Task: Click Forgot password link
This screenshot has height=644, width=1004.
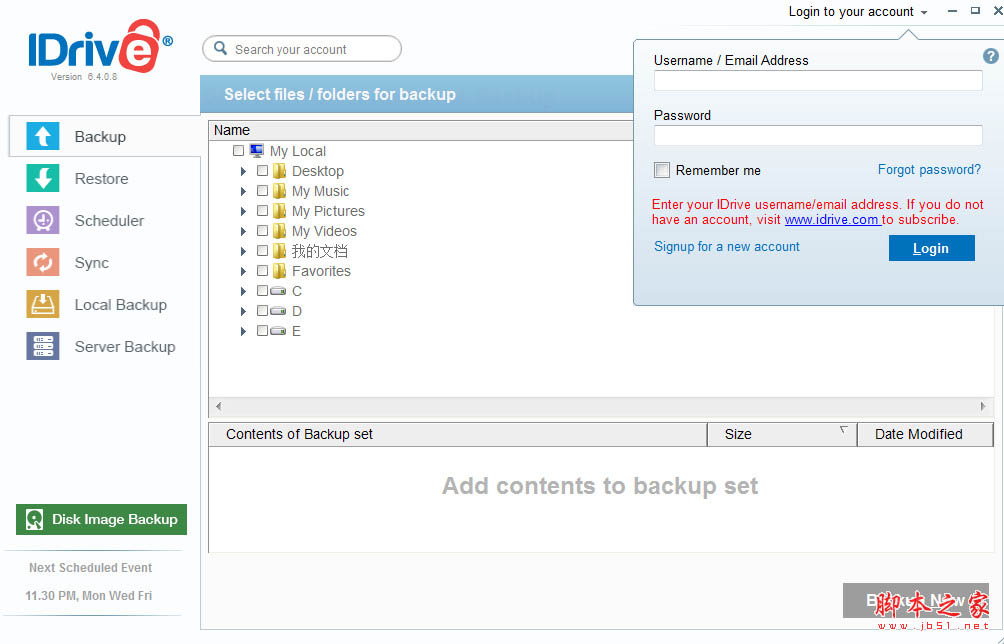Action: (x=929, y=170)
